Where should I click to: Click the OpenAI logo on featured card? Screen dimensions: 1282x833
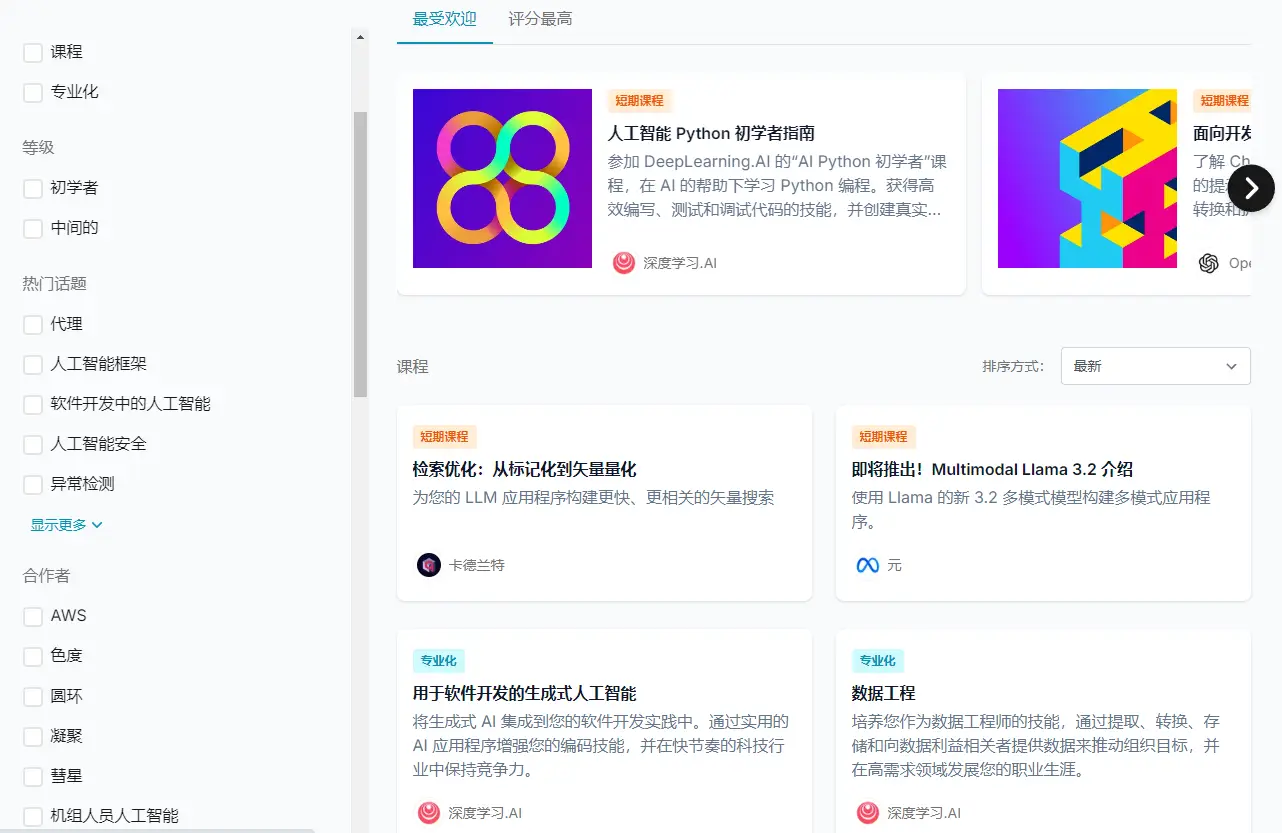1209,263
